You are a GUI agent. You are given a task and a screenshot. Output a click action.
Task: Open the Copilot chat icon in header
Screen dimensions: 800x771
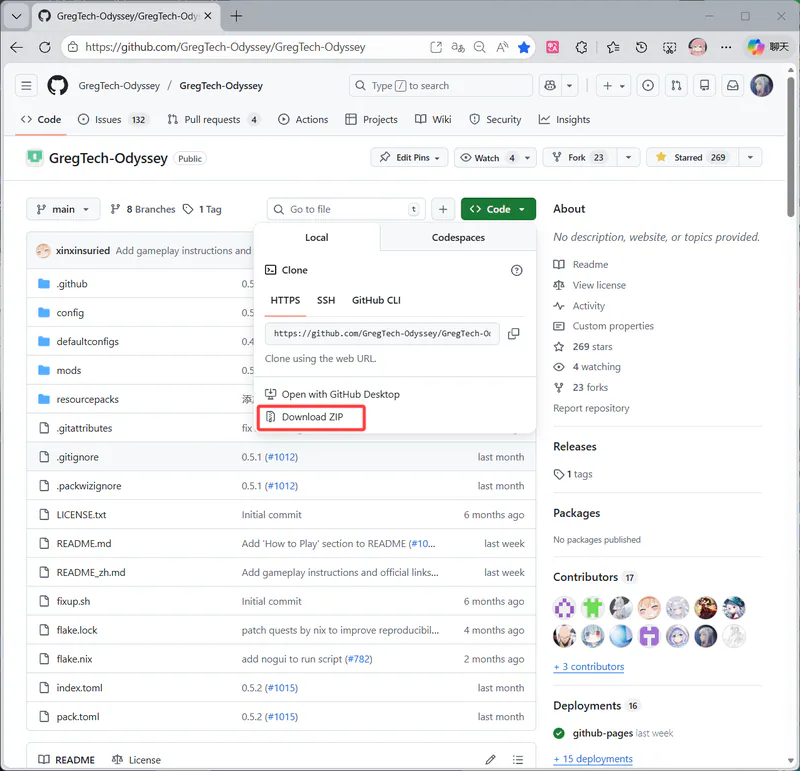[x=550, y=86]
